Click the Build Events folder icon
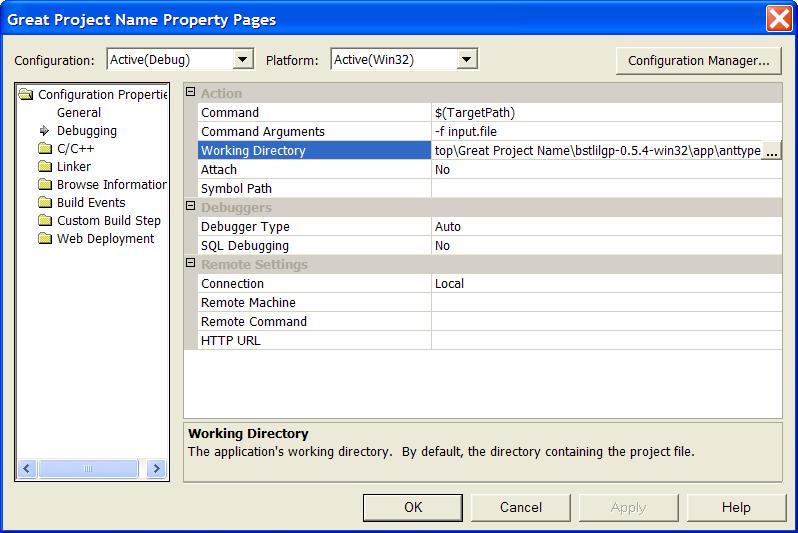This screenshot has height=533, width=798. click(45, 203)
